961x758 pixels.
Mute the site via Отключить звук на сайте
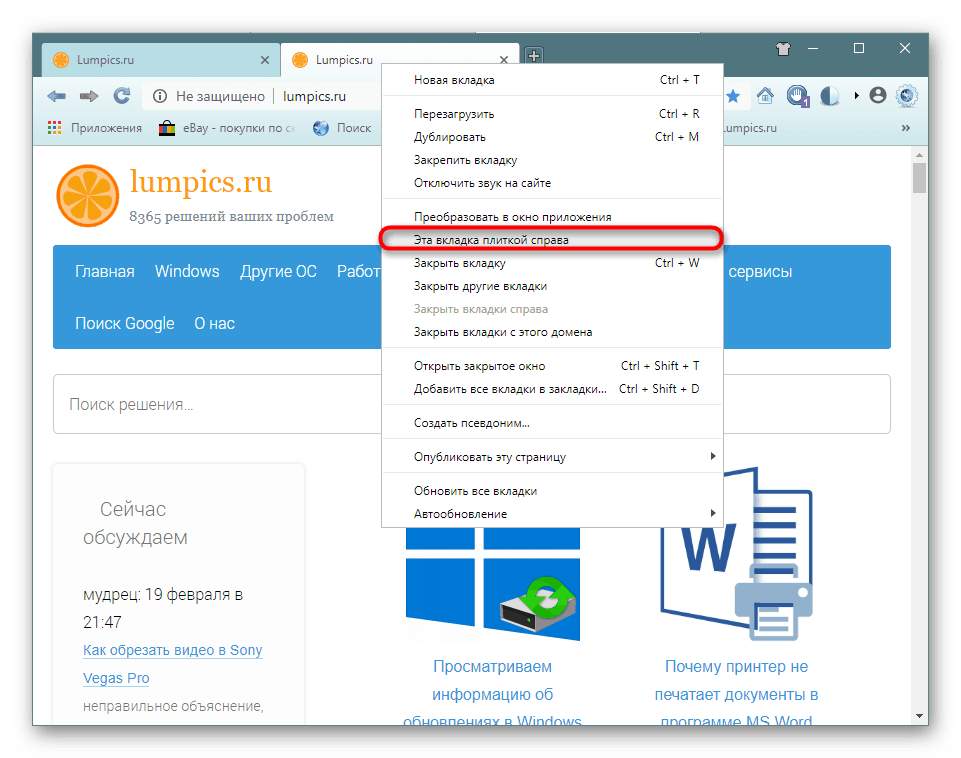(x=481, y=182)
